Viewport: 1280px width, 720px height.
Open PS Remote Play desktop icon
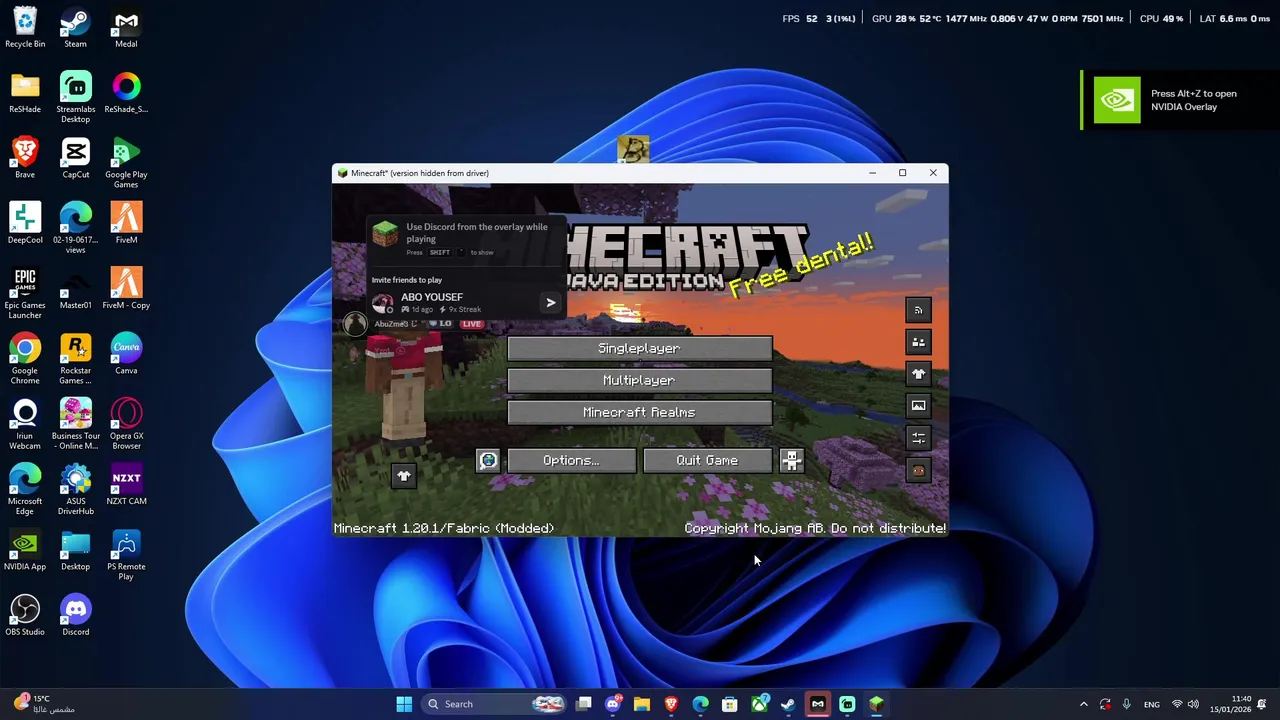(126, 555)
